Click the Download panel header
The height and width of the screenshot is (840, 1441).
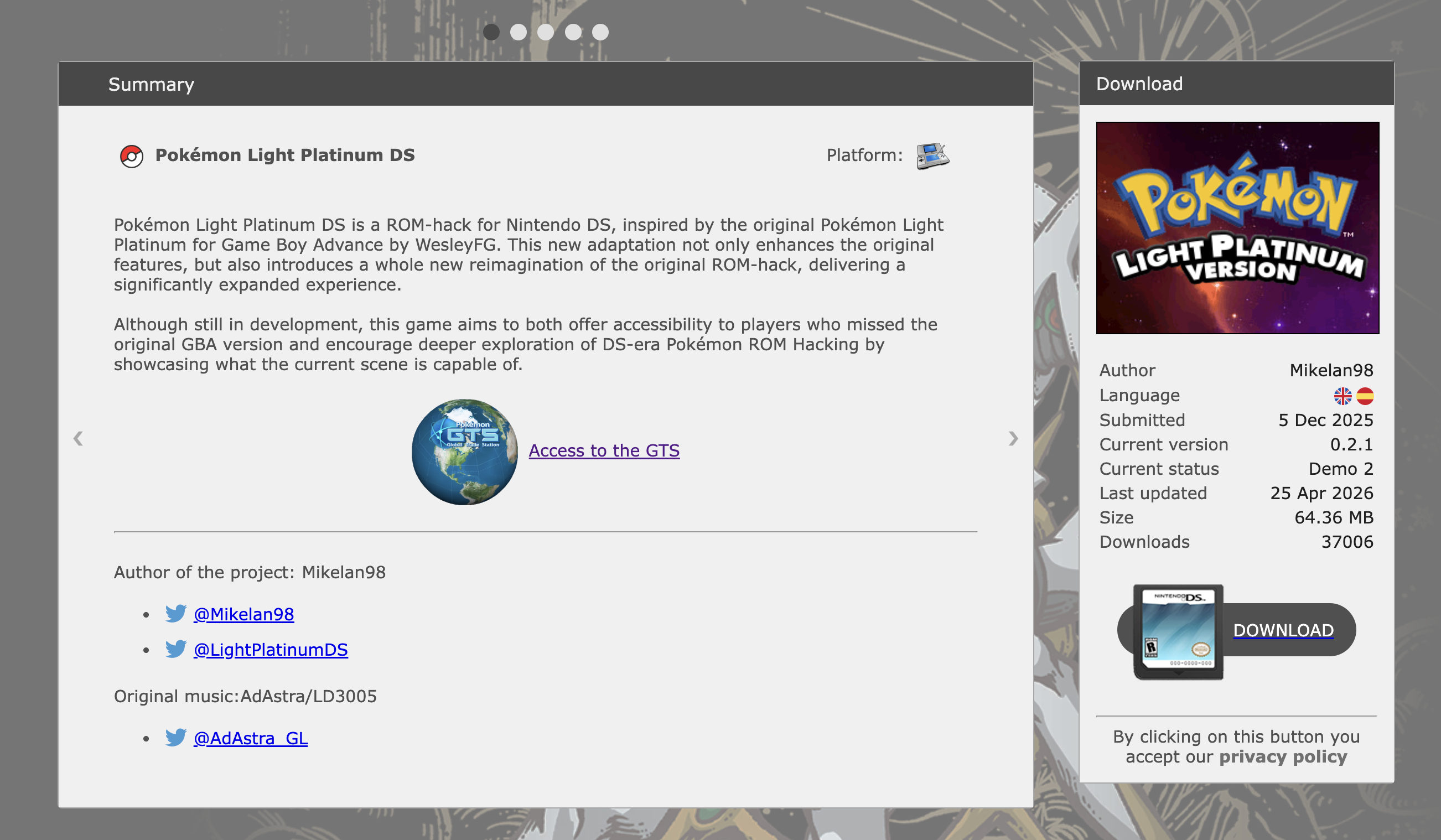(1236, 84)
